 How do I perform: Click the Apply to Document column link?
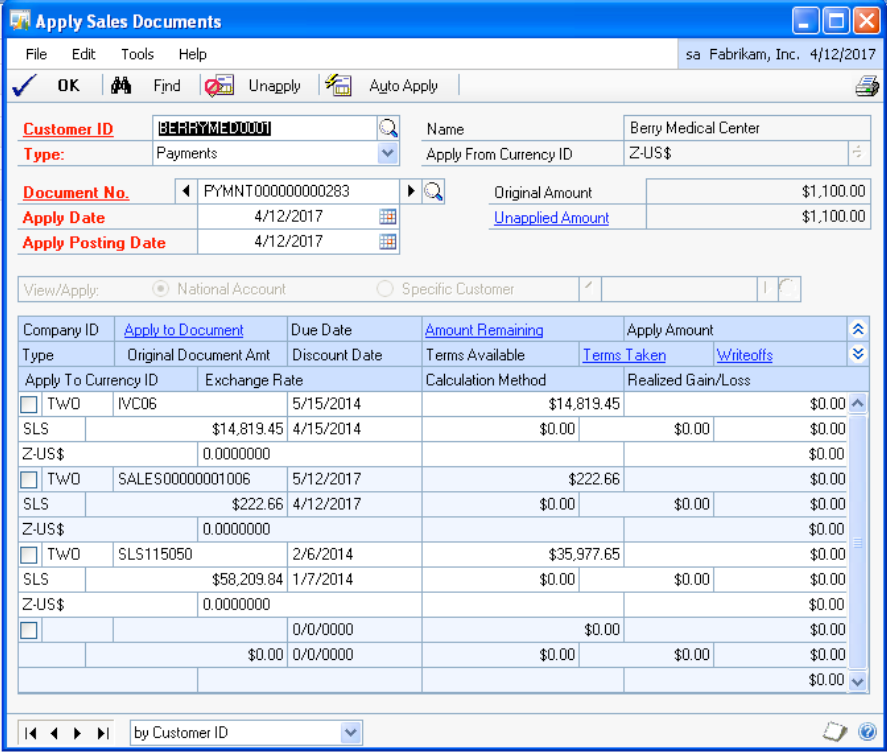184,330
